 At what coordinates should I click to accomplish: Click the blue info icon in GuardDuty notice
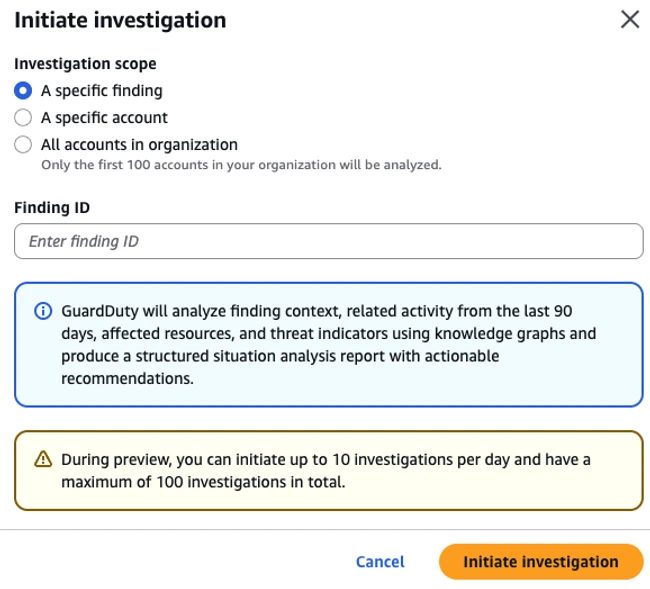(x=43, y=311)
